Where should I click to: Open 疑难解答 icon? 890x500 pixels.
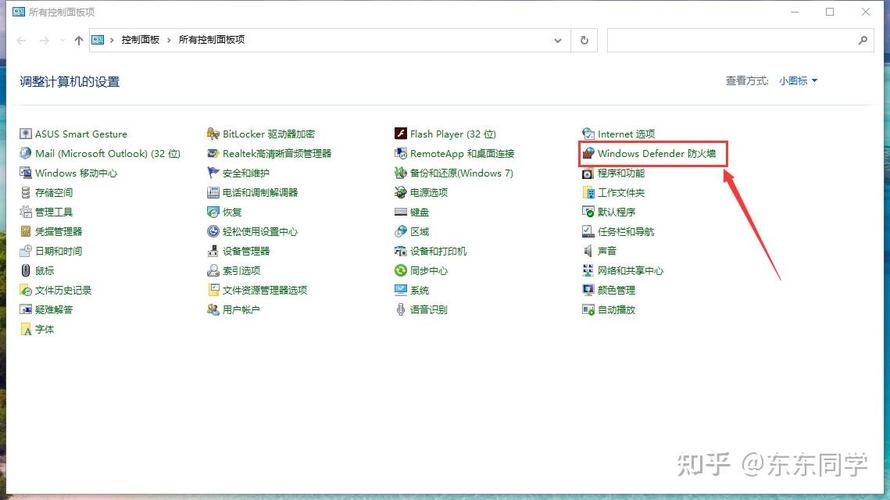coord(26,310)
